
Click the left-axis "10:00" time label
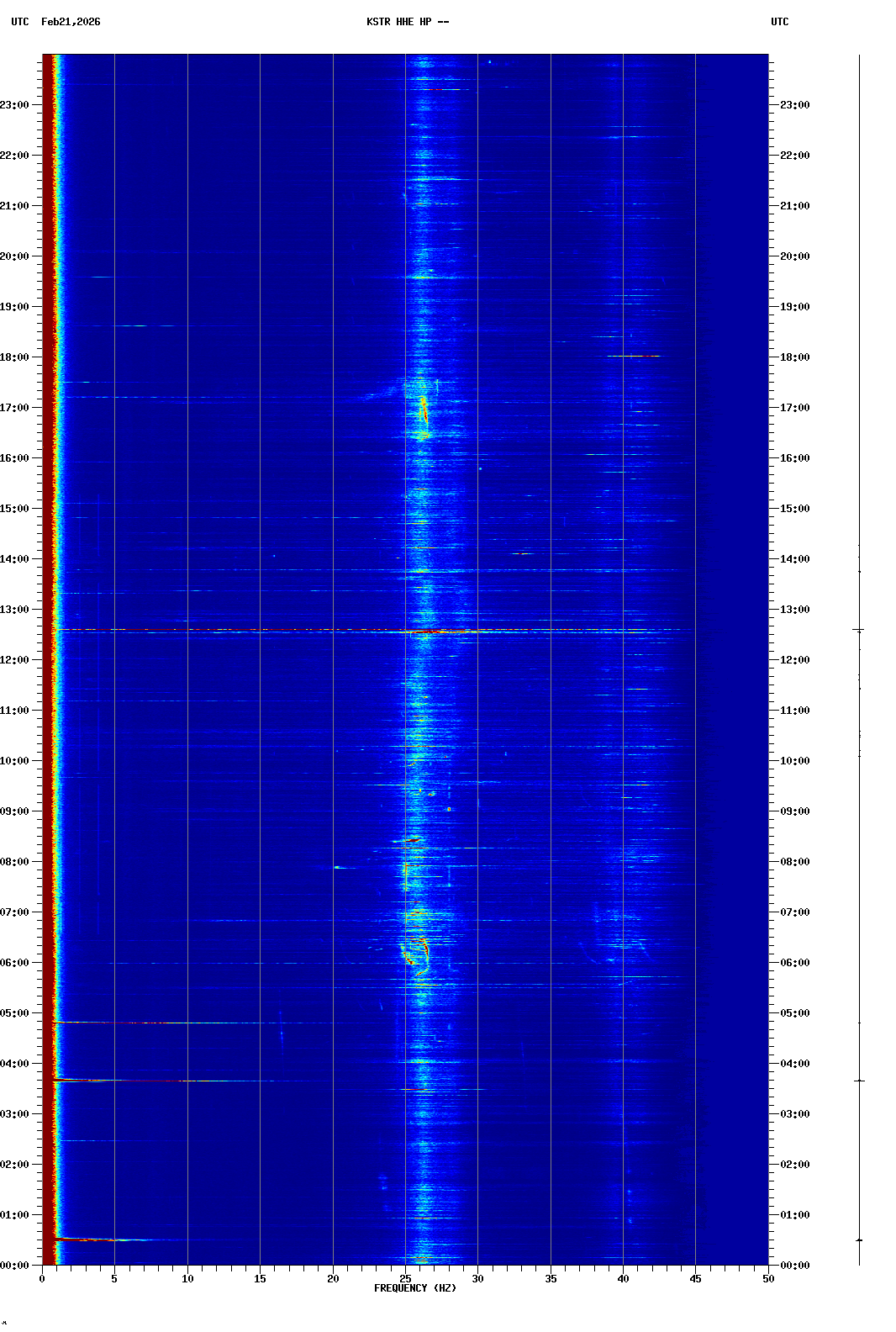(x=14, y=761)
